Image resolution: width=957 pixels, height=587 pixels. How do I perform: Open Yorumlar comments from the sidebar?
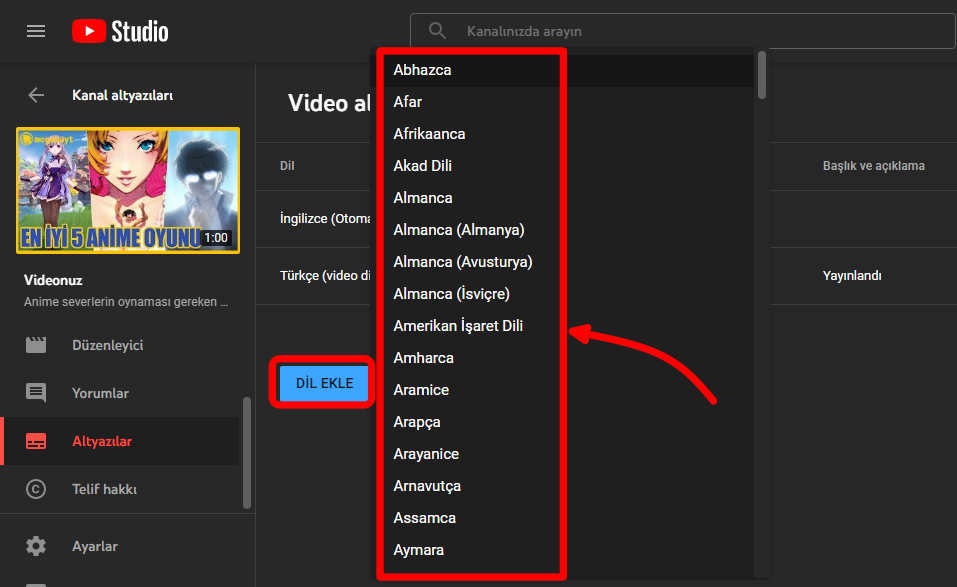click(x=100, y=393)
